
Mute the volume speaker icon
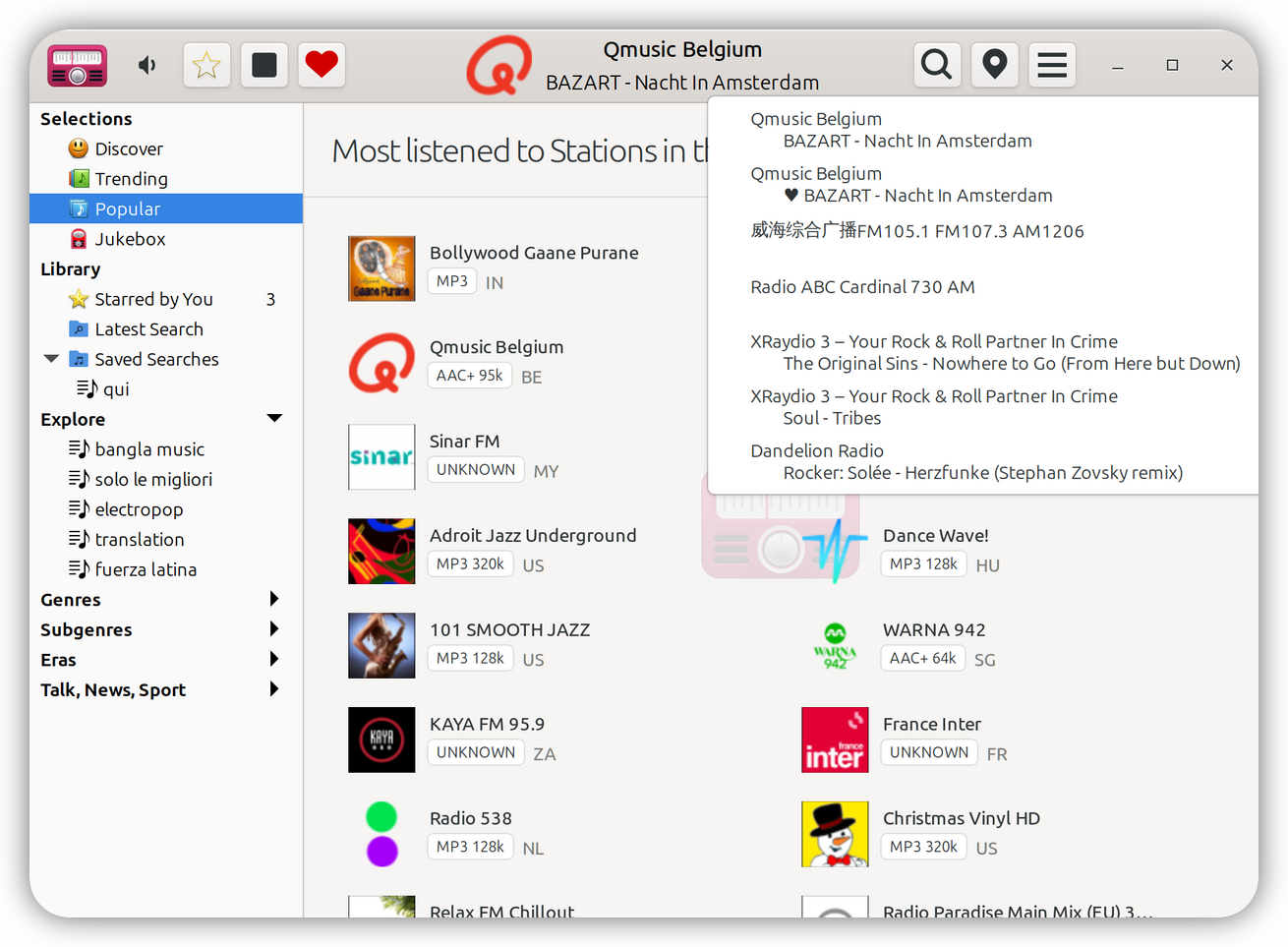click(x=147, y=66)
